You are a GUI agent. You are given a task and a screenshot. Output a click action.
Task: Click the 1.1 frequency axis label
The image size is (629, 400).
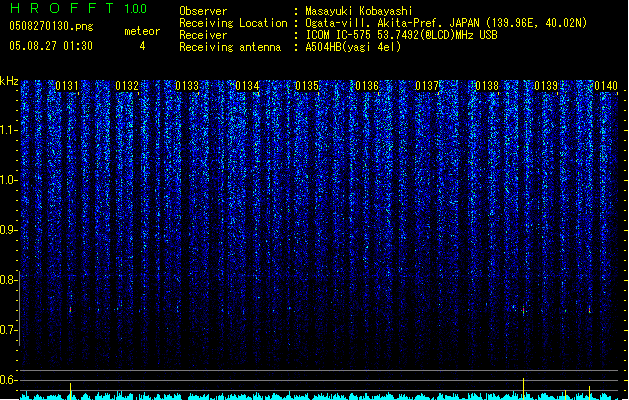[8, 131]
